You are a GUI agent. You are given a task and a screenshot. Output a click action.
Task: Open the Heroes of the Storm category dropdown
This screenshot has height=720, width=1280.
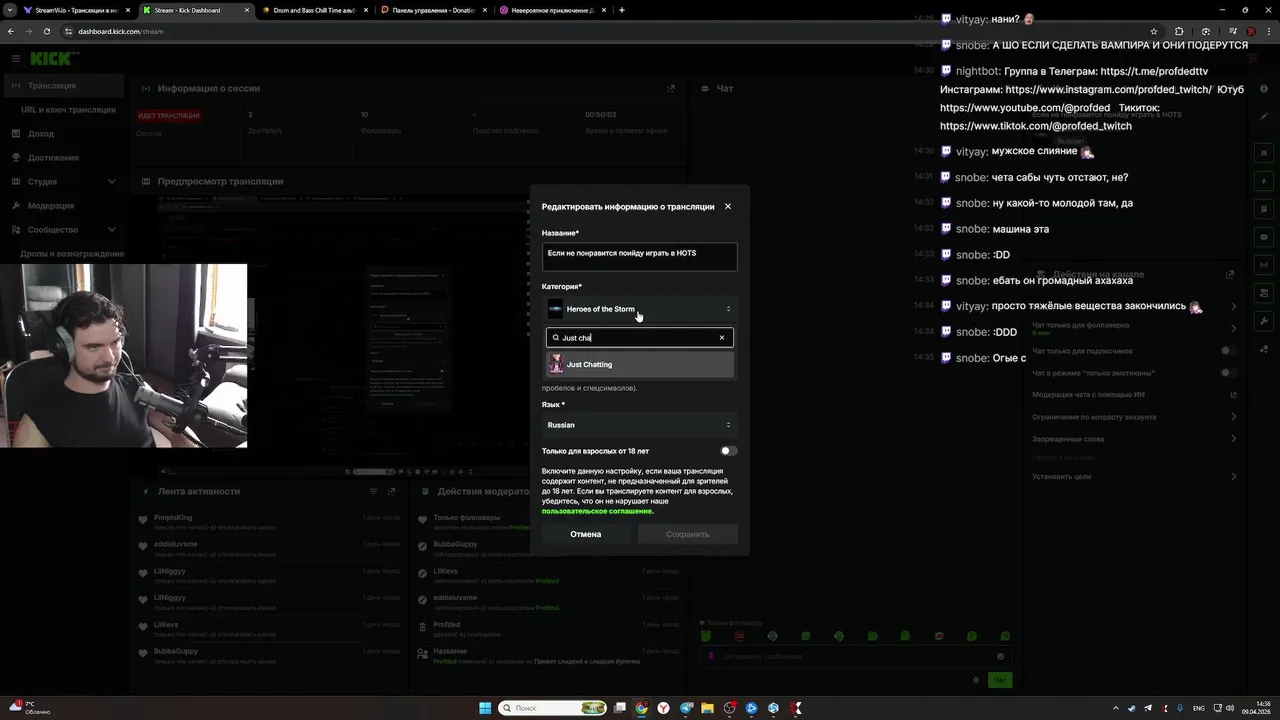pyautogui.click(x=640, y=309)
